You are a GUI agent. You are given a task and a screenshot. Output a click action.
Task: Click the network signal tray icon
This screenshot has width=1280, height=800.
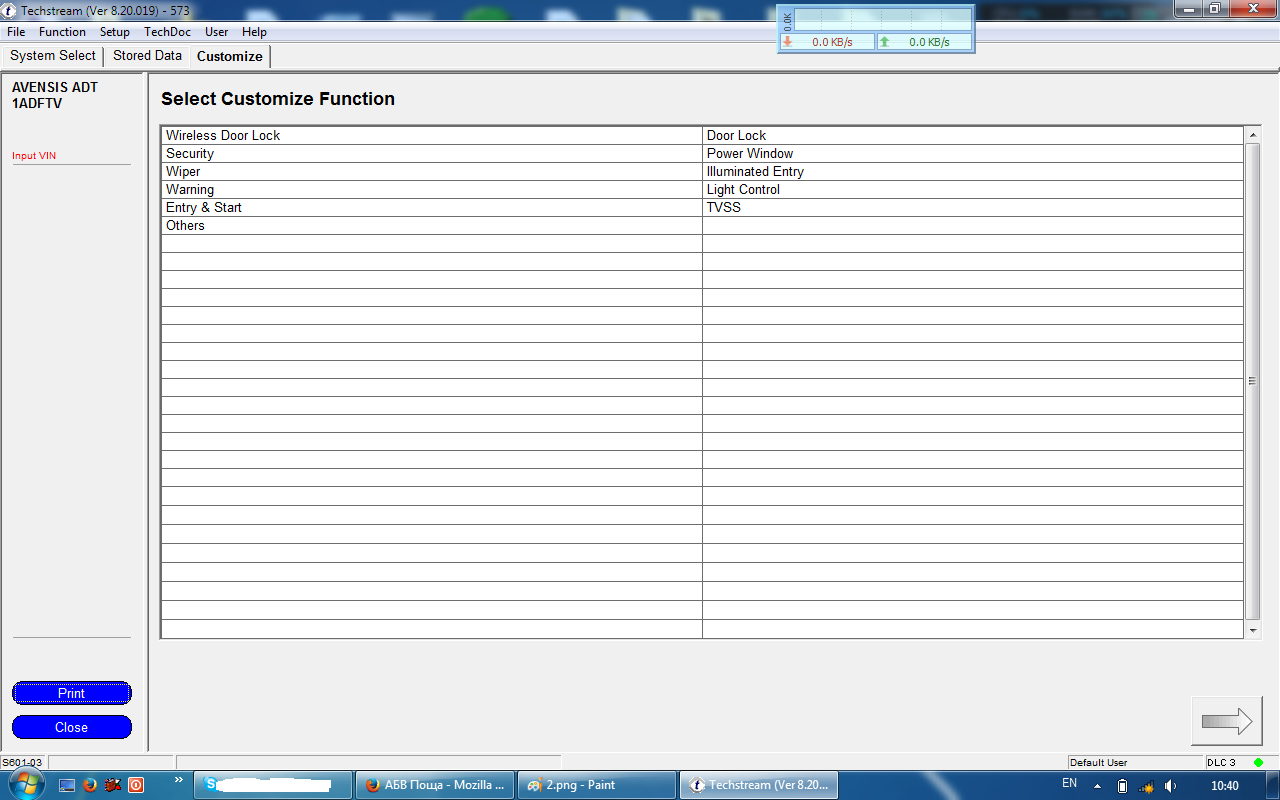click(x=1146, y=786)
